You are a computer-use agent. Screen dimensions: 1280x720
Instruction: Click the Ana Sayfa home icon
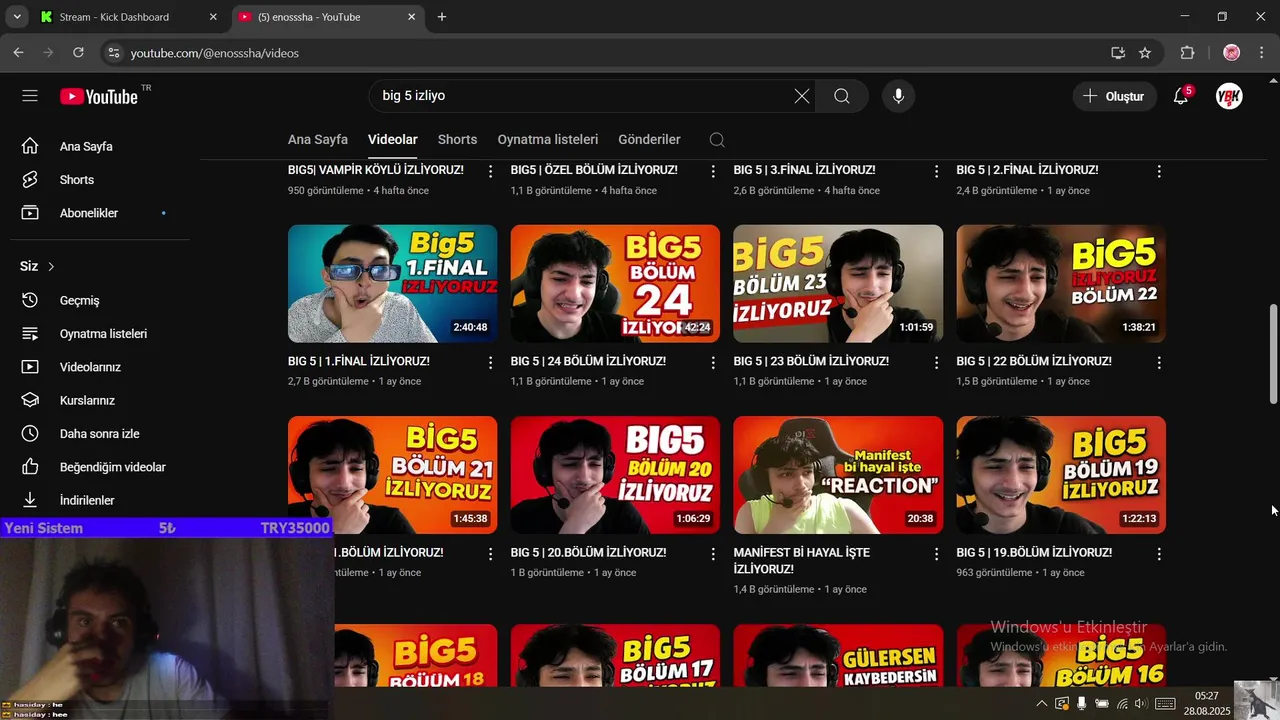(30, 146)
